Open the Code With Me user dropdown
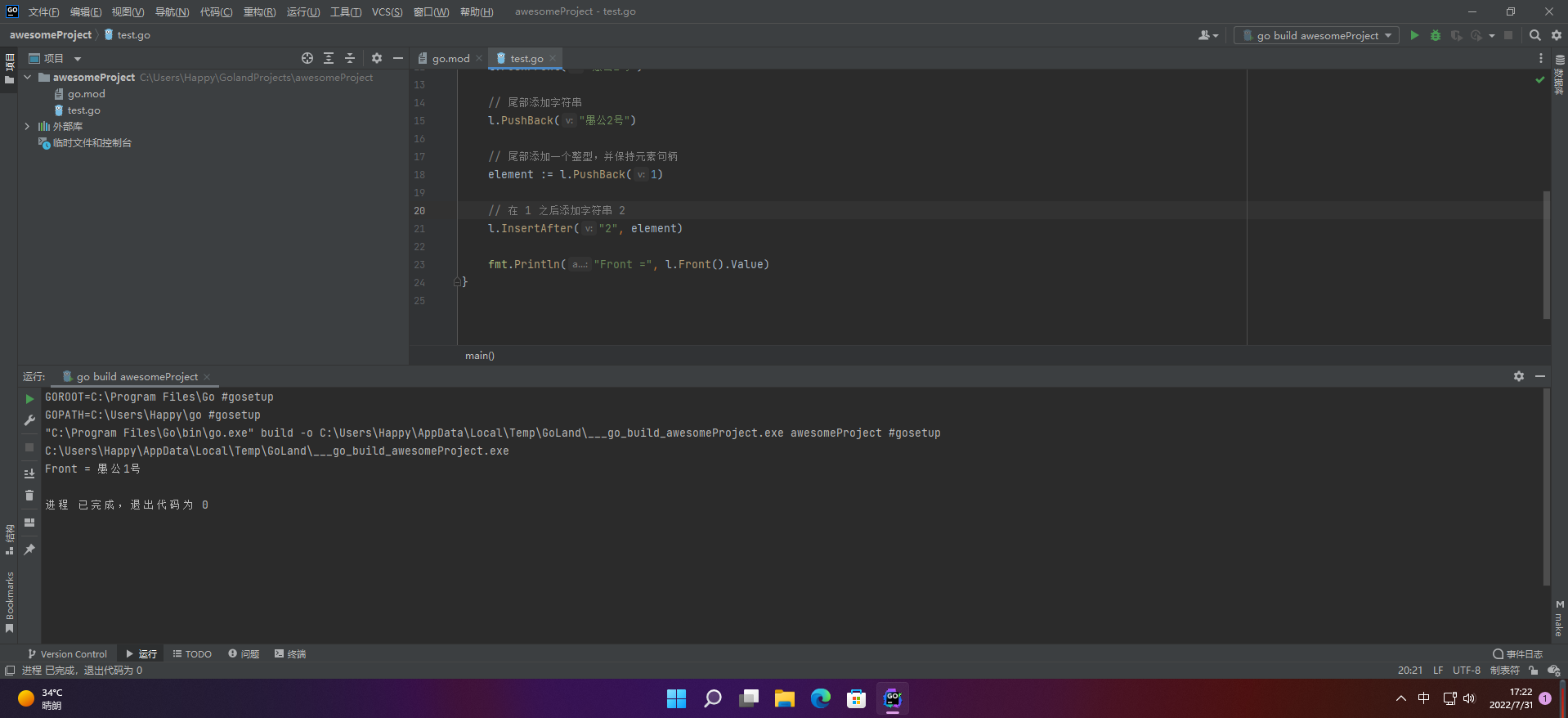Viewport: 1568px width, 718px height. click(x=1208, y=35)
